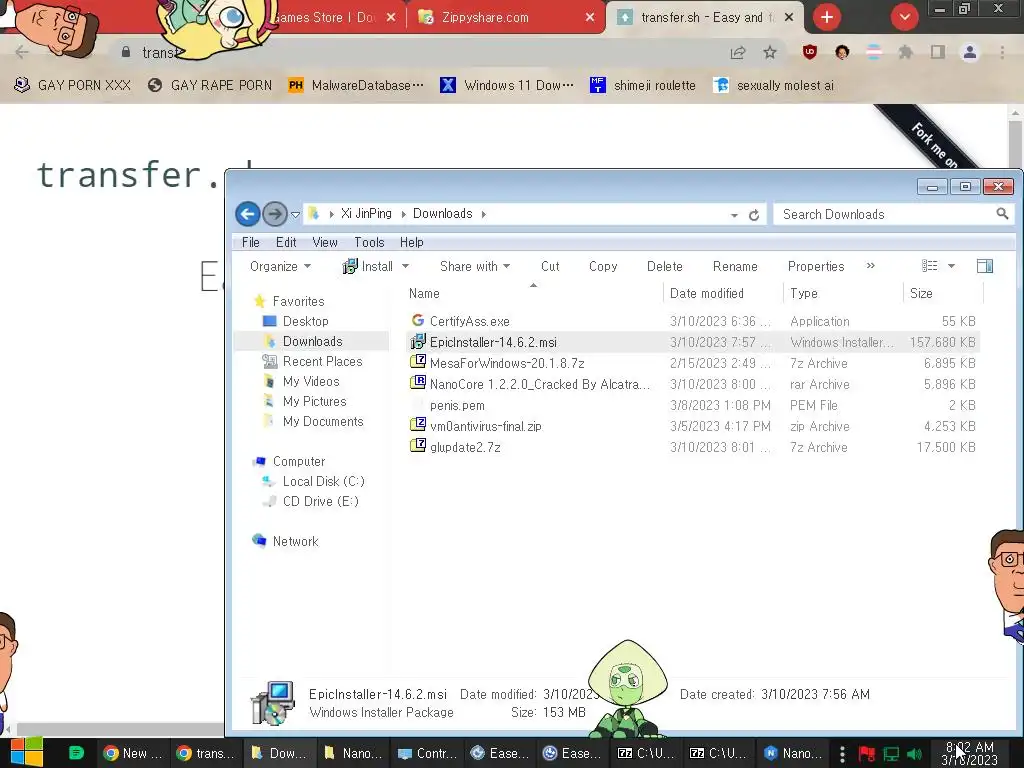Open the address bar history dropdown arrow
Screen dimensions: 1024x768
tap(734, 215)
